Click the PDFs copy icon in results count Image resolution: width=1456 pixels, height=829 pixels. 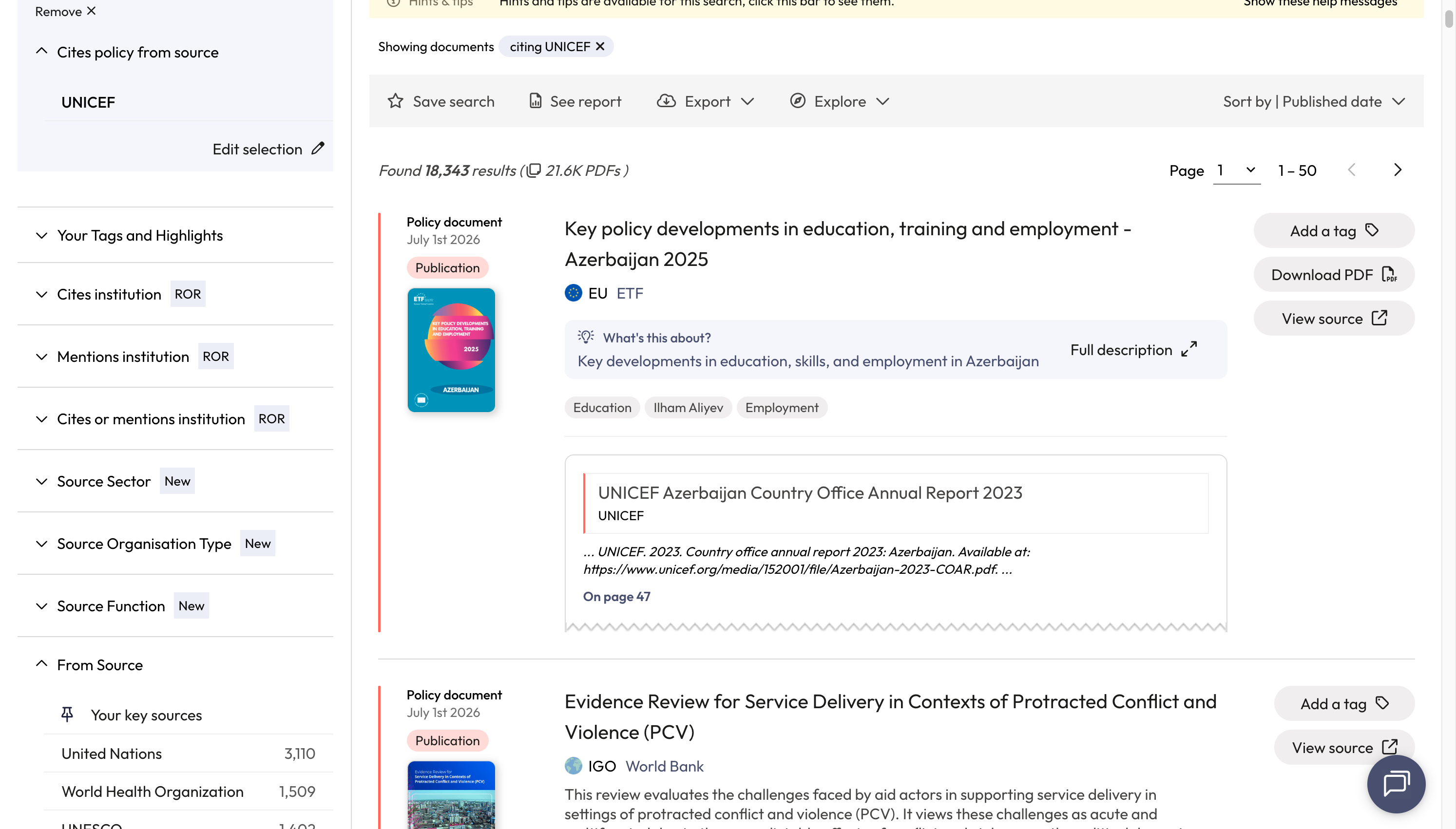point(534,171)
